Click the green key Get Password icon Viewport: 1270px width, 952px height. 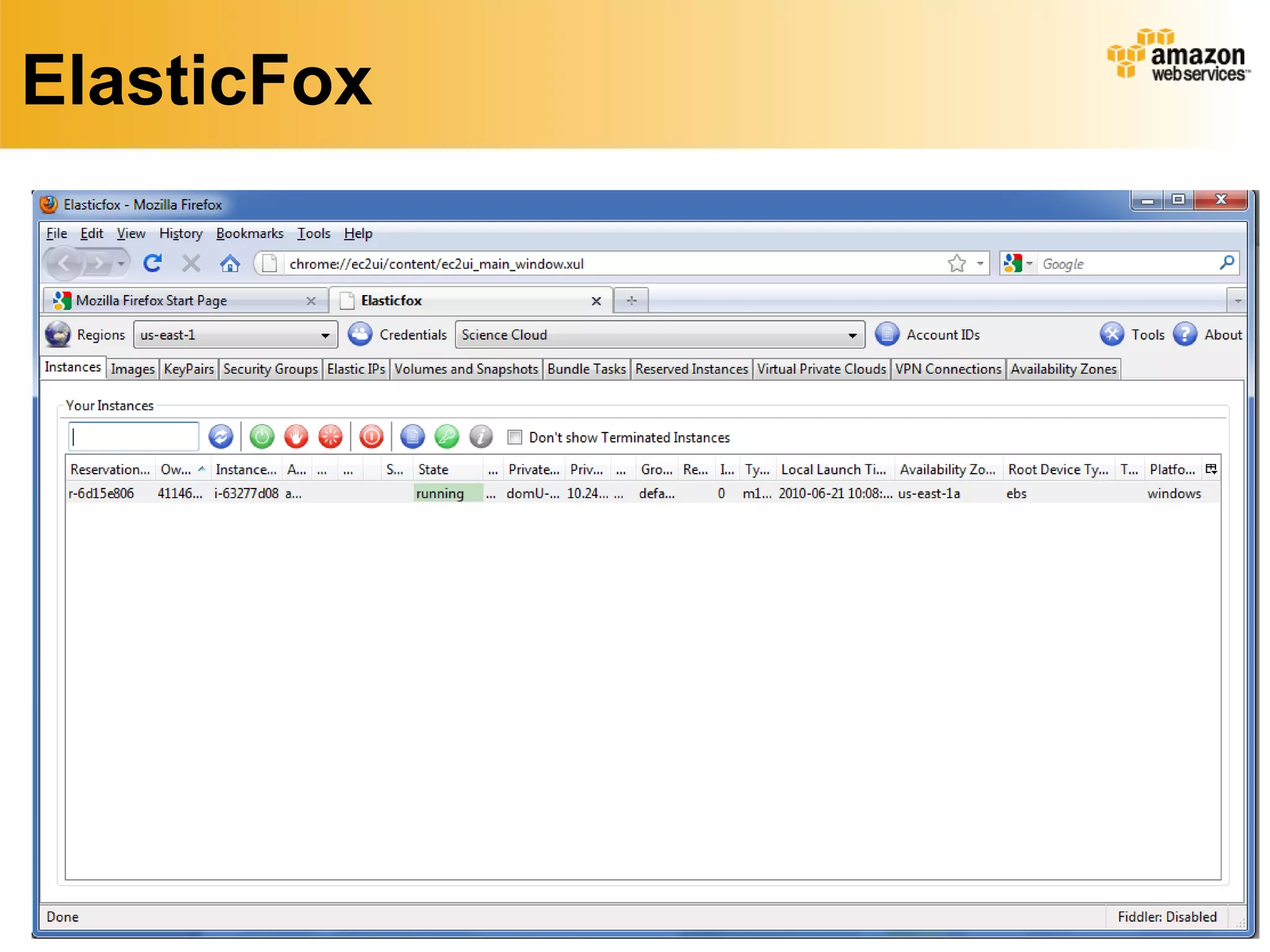pos(446,437)
